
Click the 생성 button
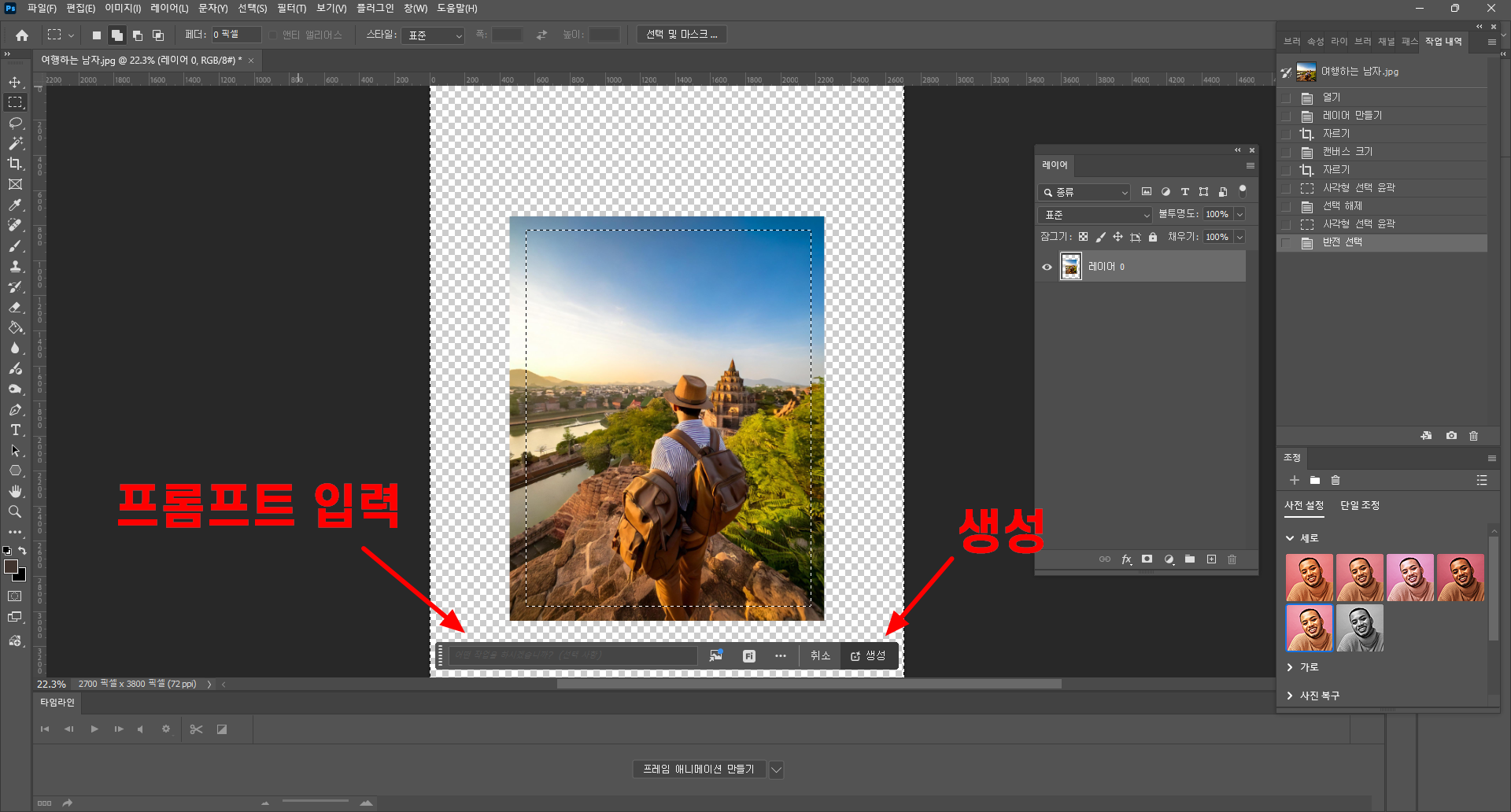(x=868, y=655)
